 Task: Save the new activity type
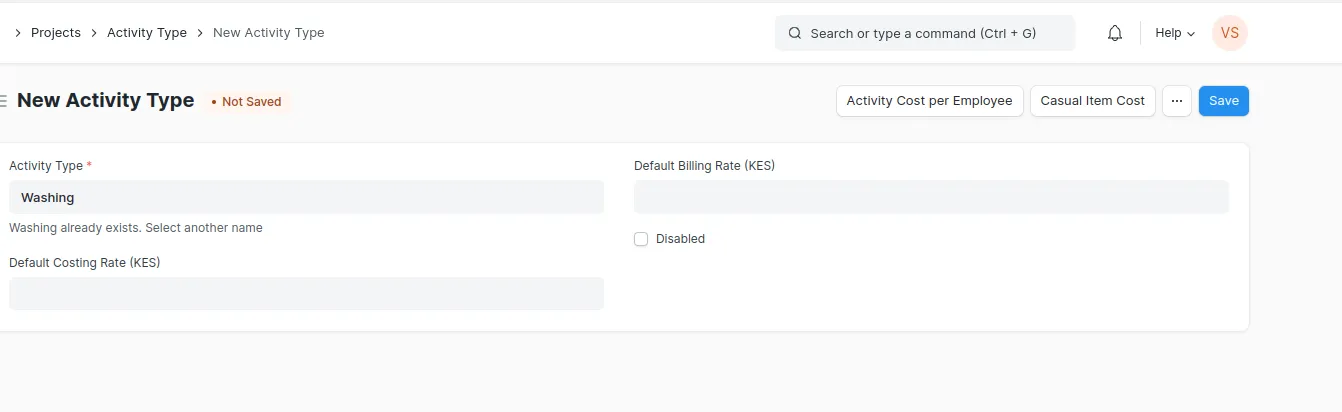coord(1224,101)
